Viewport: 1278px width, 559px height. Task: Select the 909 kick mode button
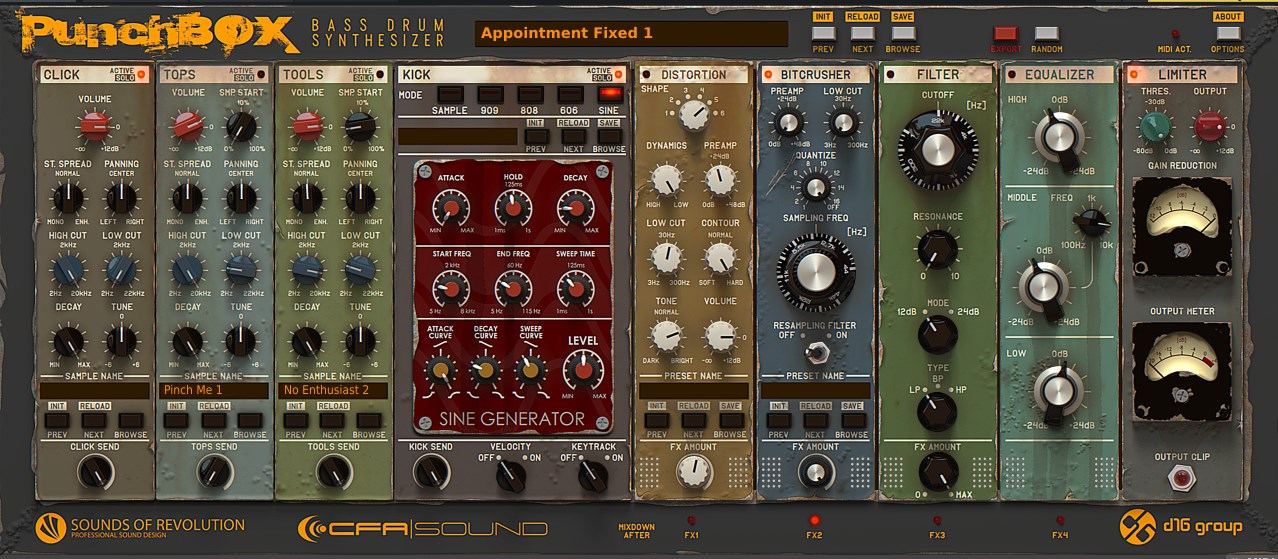tap(489, 94)
